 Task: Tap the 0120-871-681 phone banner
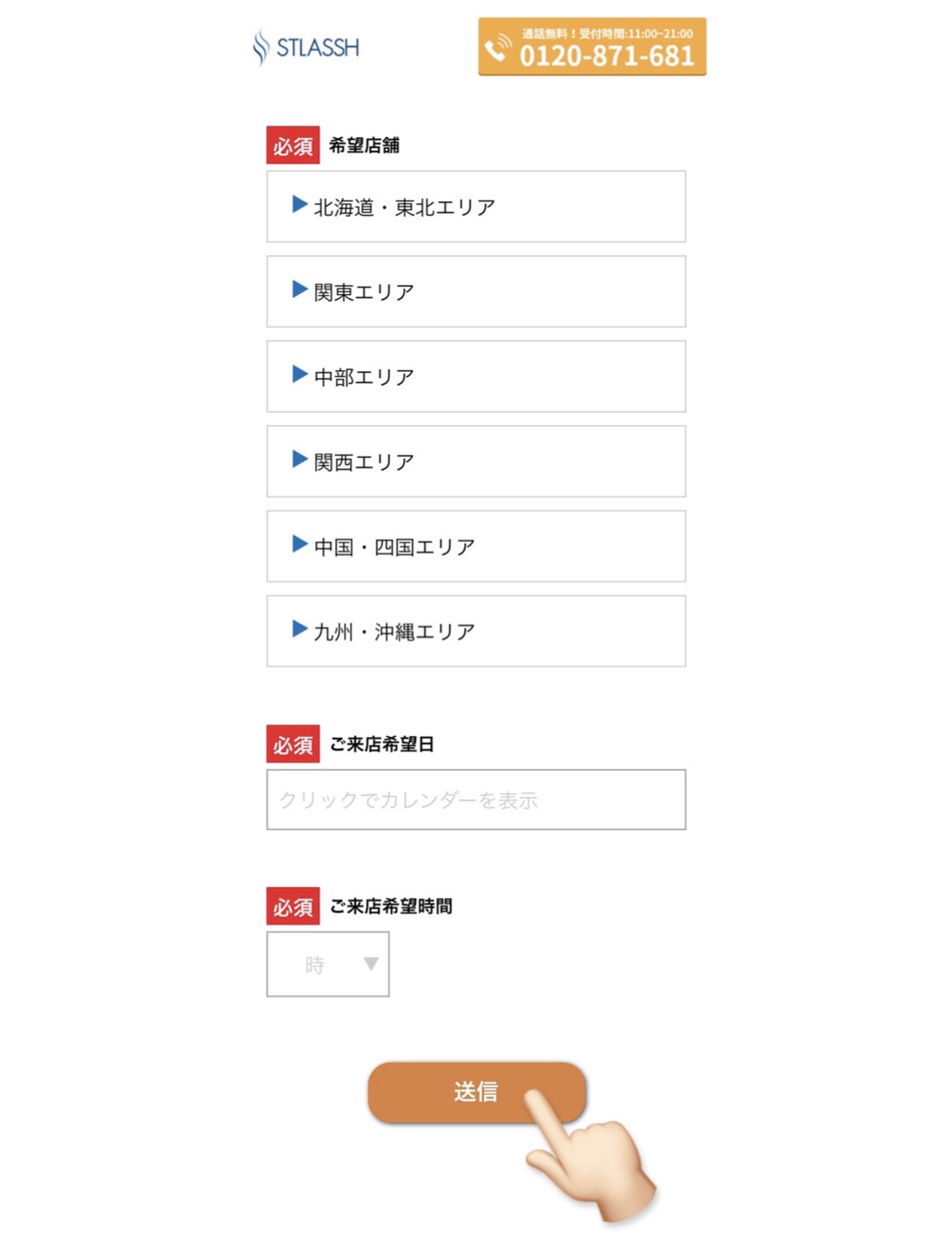(x=592, y=47)
